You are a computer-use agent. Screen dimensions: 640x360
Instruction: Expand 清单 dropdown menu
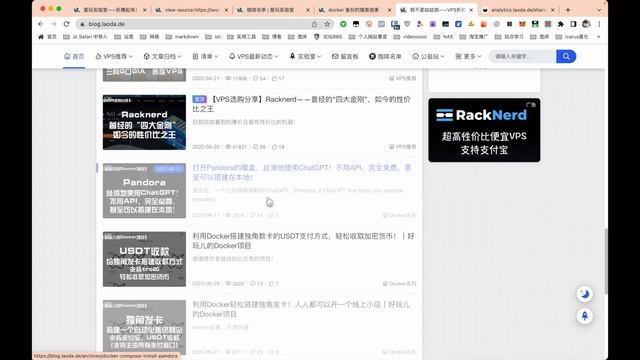[205, 56]
